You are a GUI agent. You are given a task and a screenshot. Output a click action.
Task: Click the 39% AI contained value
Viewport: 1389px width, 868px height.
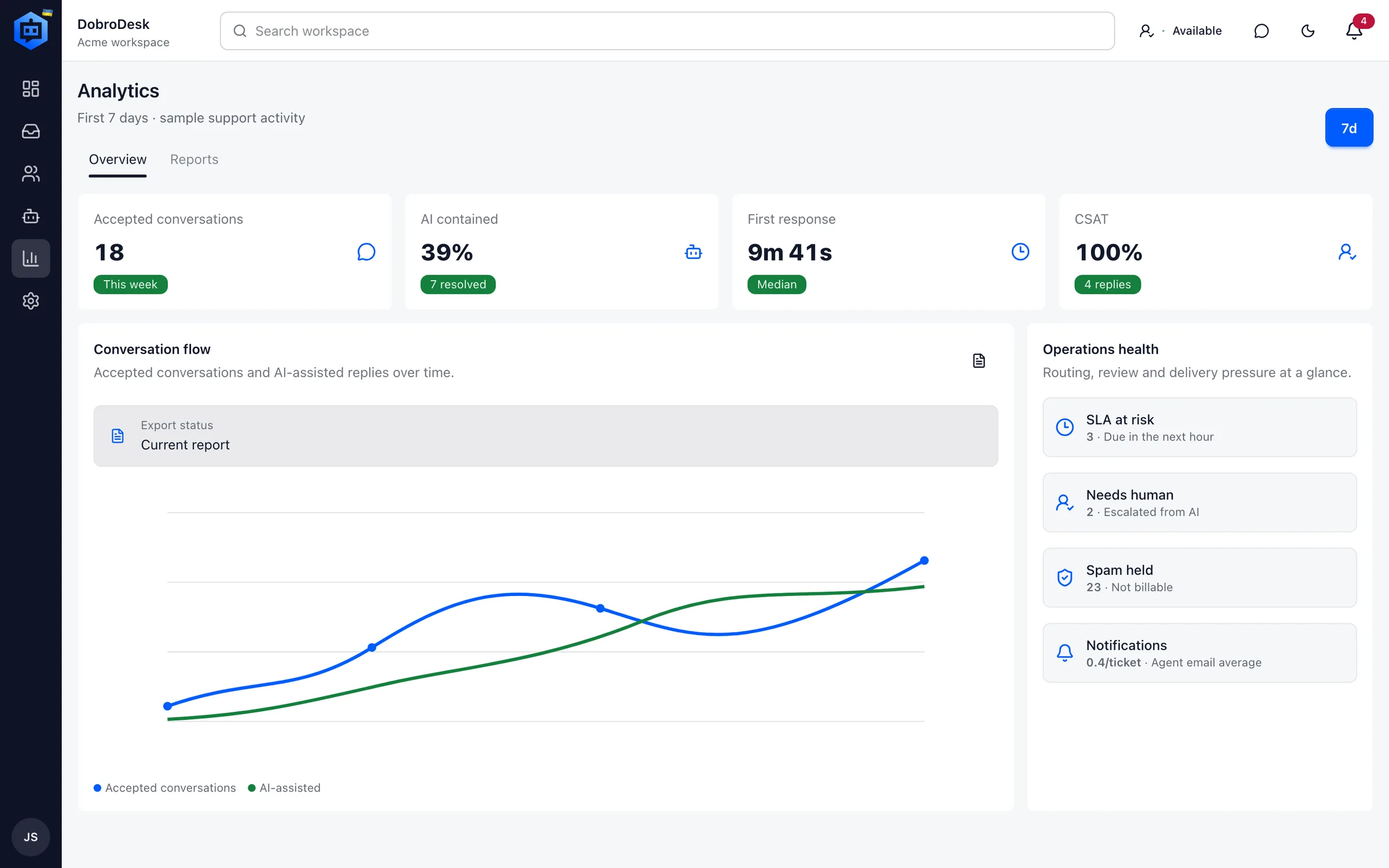tap(447, 252)
